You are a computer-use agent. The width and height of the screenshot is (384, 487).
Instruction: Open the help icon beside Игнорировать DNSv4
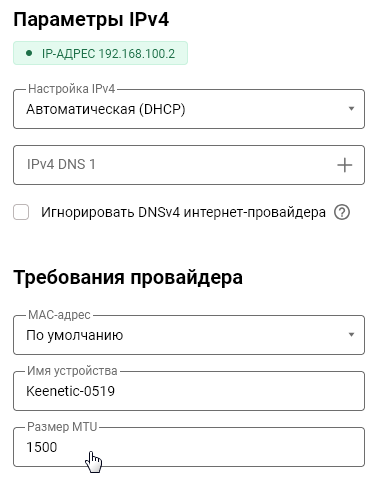pos(342,212)
